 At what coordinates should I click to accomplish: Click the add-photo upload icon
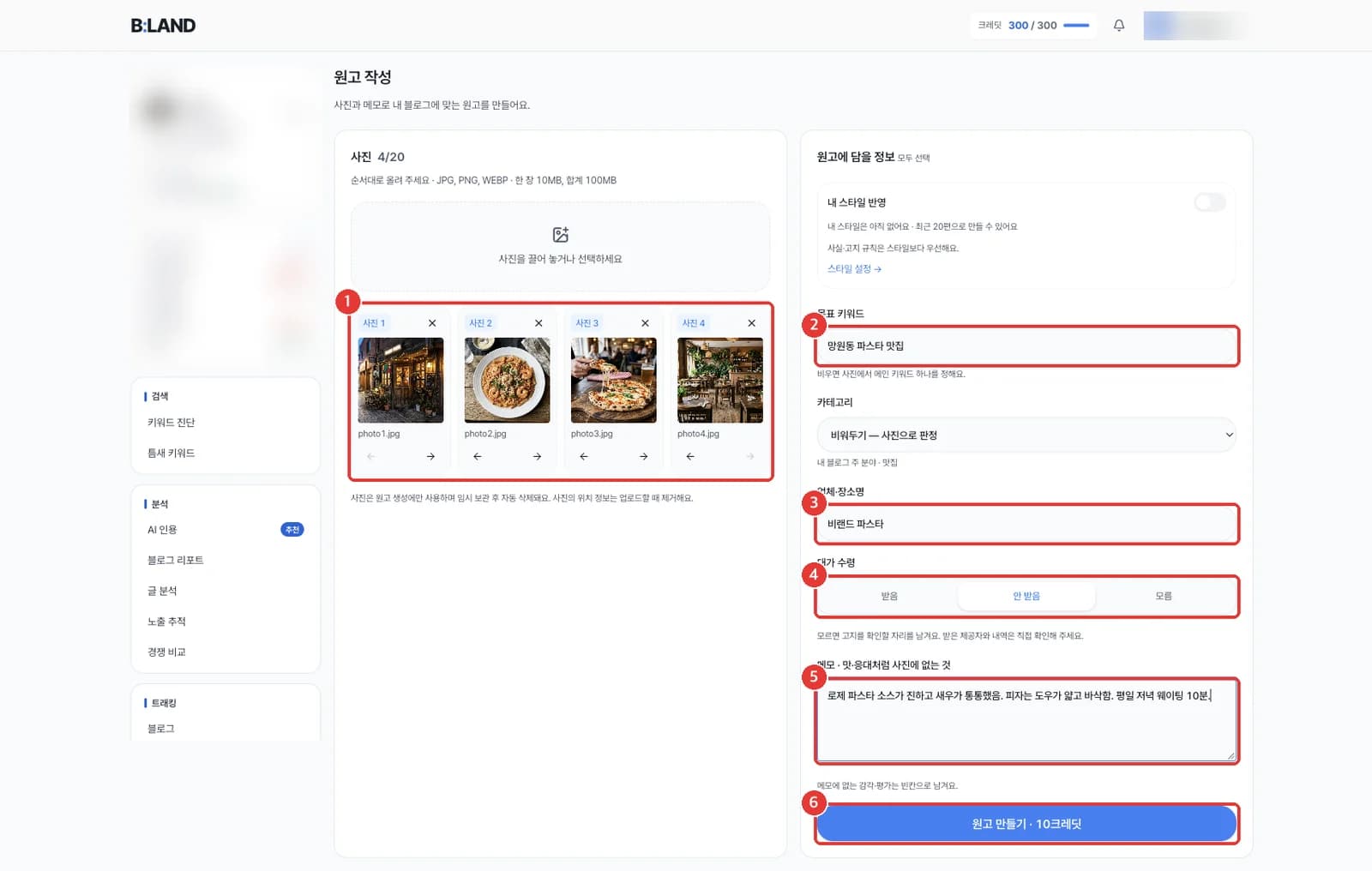coord(561,235)
